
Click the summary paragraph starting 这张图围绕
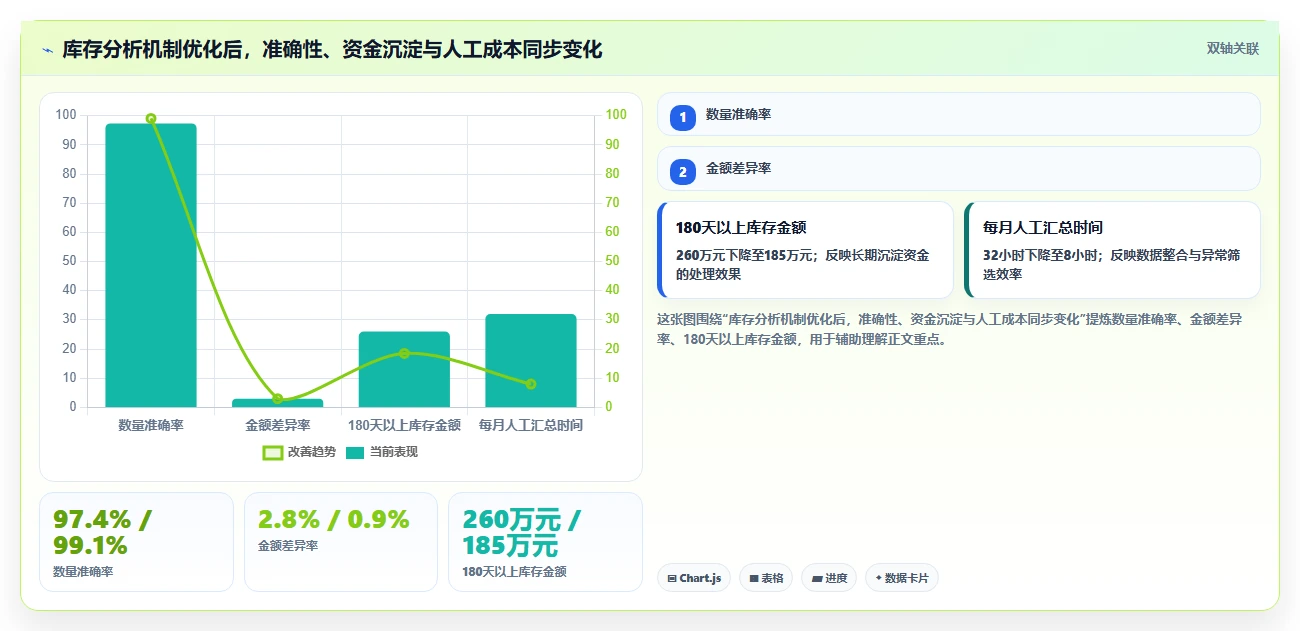tap(950, 329)
